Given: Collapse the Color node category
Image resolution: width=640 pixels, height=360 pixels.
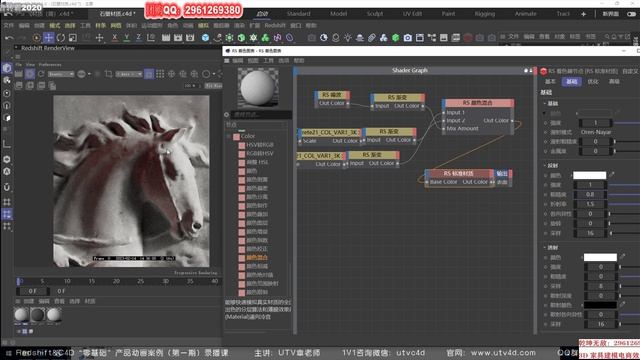Looking at the screenshot, I should [x=229, y=136].
